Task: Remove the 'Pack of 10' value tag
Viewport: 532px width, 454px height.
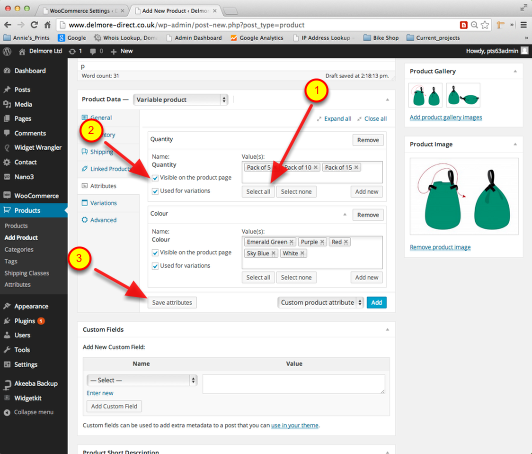Action: point(316,167)
